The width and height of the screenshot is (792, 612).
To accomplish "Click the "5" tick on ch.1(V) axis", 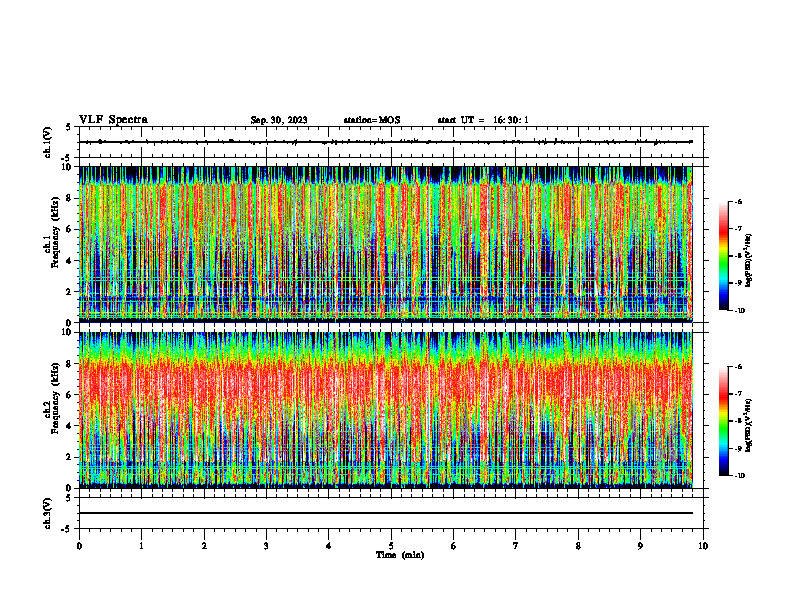I will click(68, 127).
